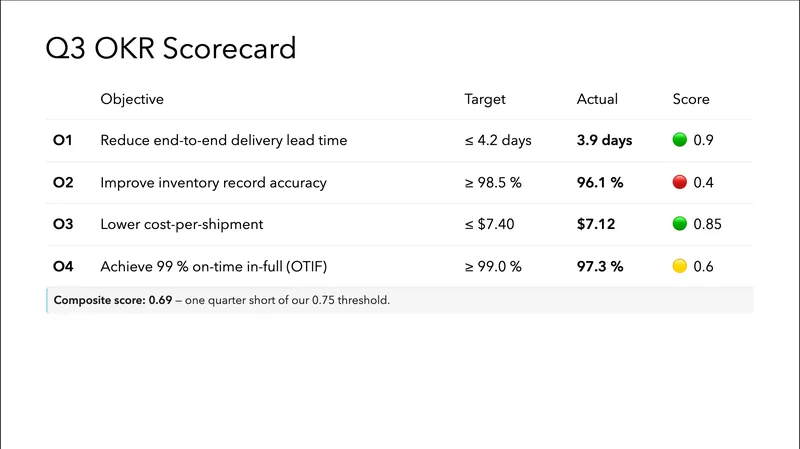Image resolution: width=800 pixels, height=449 pixels.
Task: Click the 0.85 score value
Action: click(707, 225)
